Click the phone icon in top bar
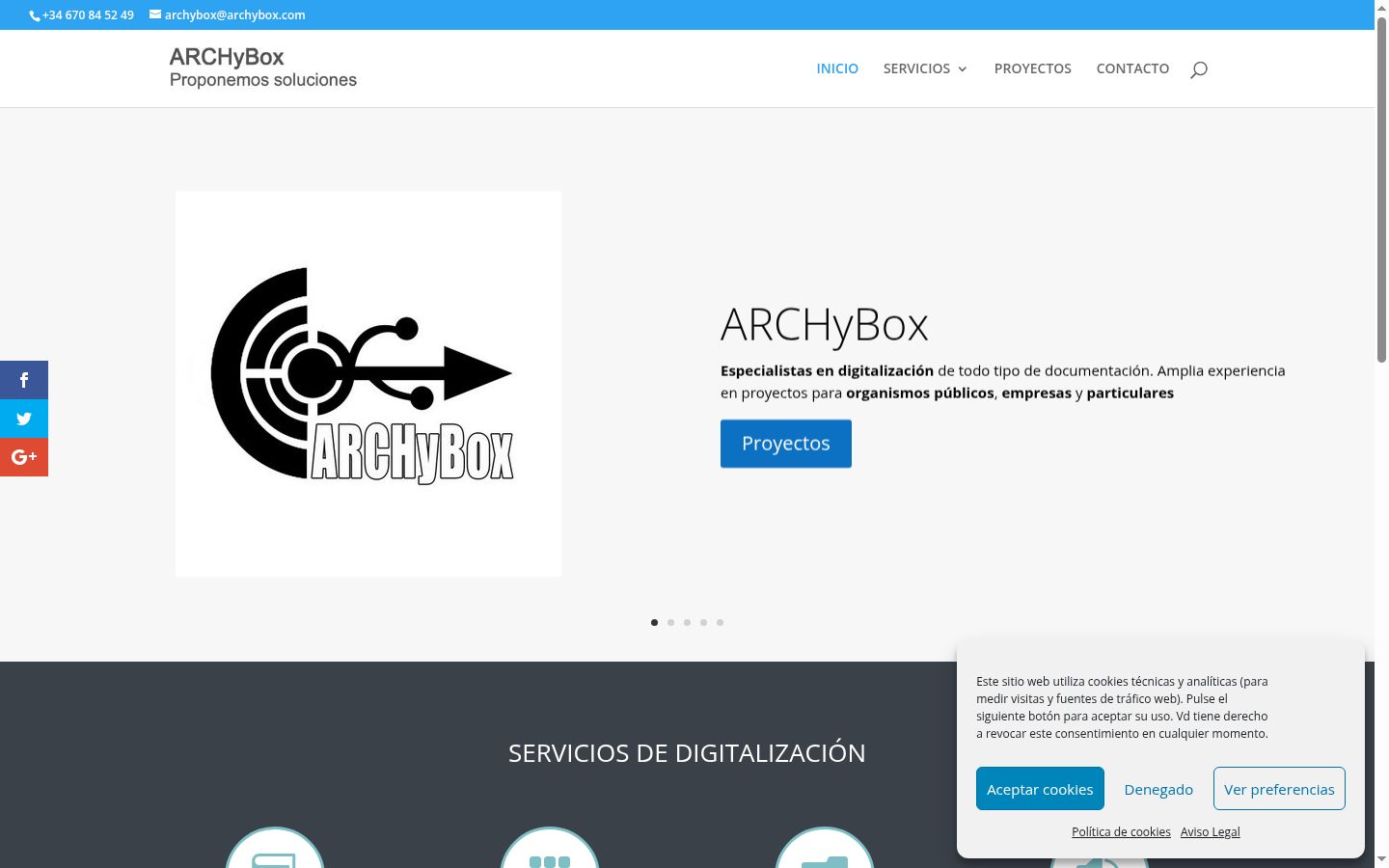The image size is (1389, 868). pyautogui.click(x=35, y=15)
